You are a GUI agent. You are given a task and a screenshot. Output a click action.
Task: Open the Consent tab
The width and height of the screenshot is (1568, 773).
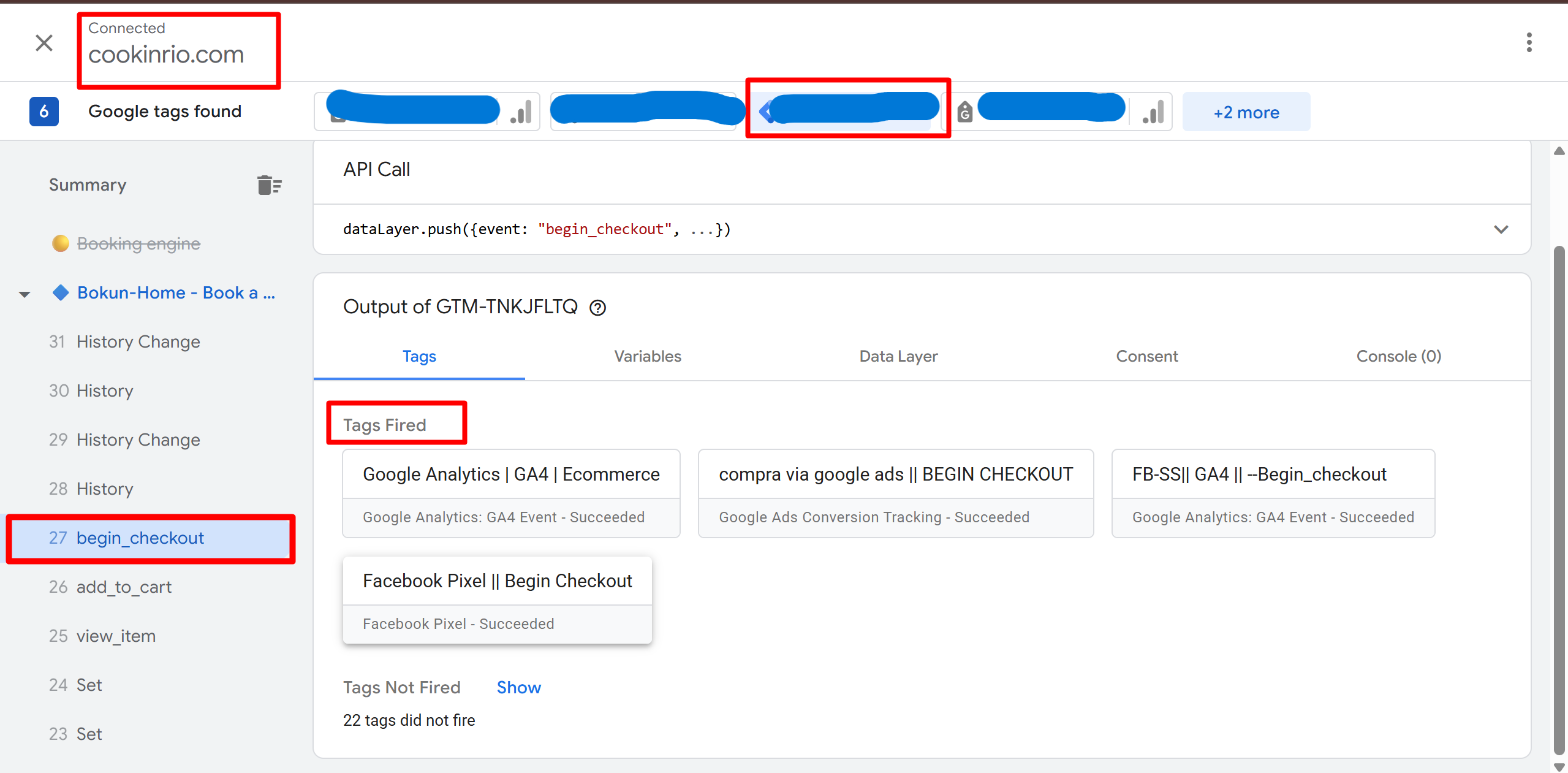pyautogui.click(x=1146, y=356)
